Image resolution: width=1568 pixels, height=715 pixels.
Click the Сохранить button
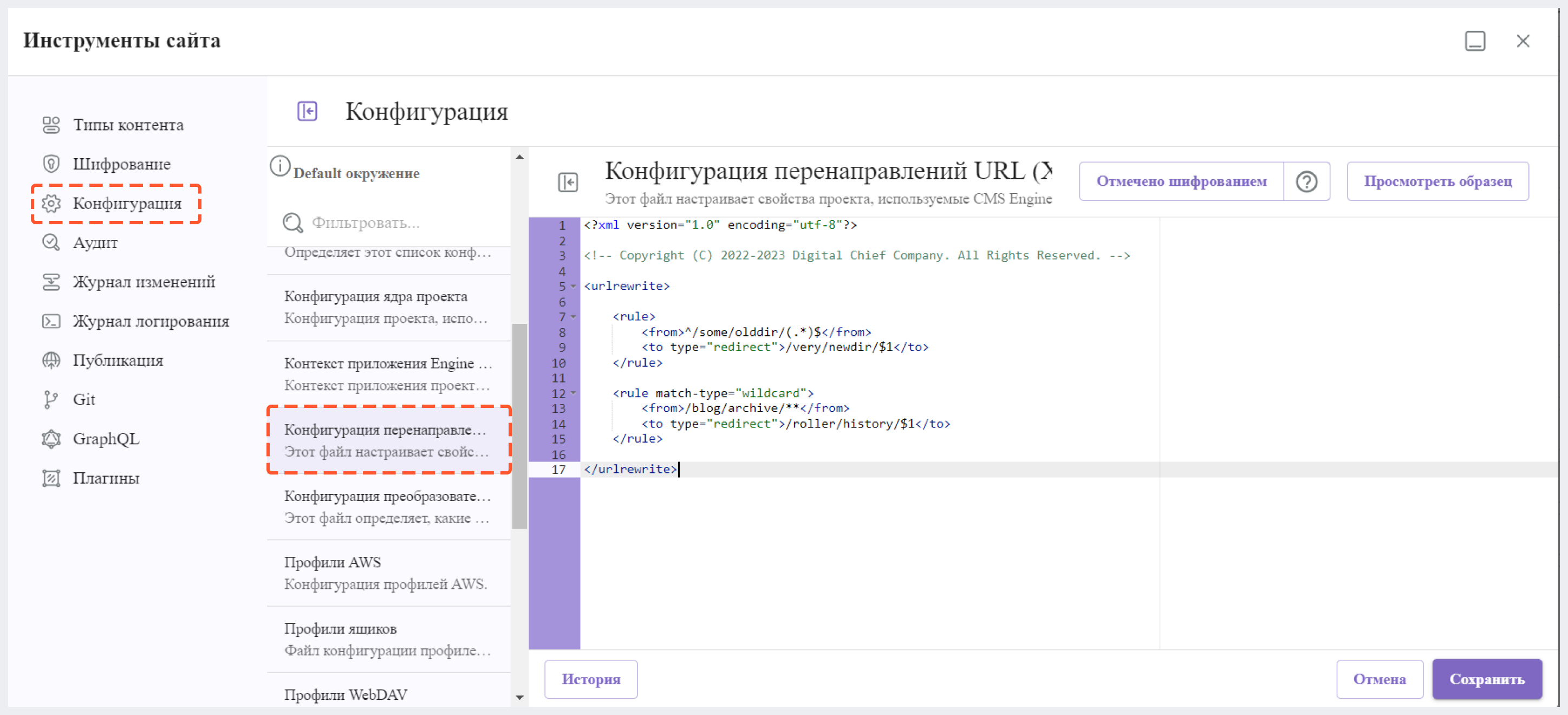1486,679
